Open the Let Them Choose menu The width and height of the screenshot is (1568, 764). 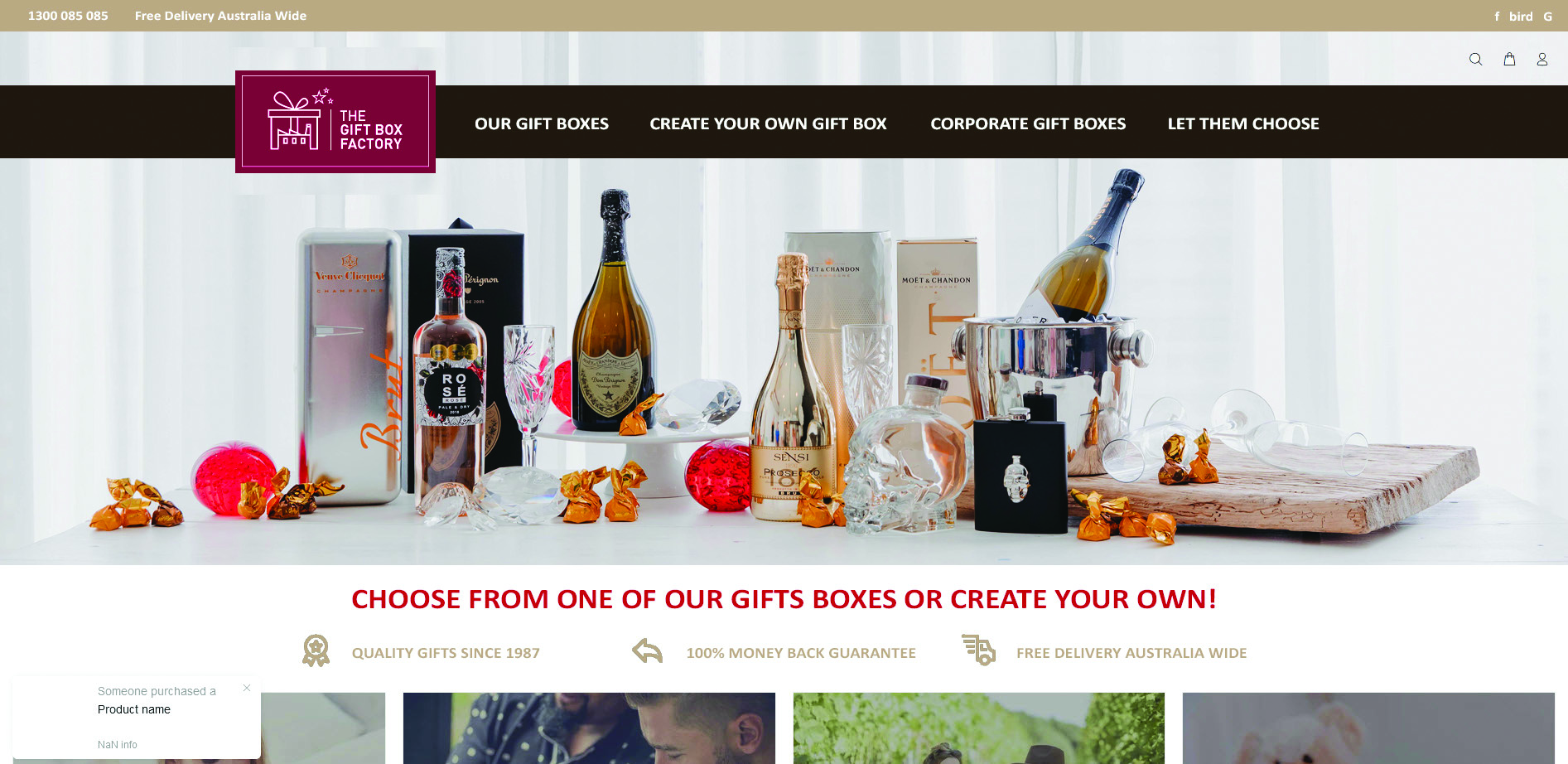pyautogui.click(x=1243, y=123)
